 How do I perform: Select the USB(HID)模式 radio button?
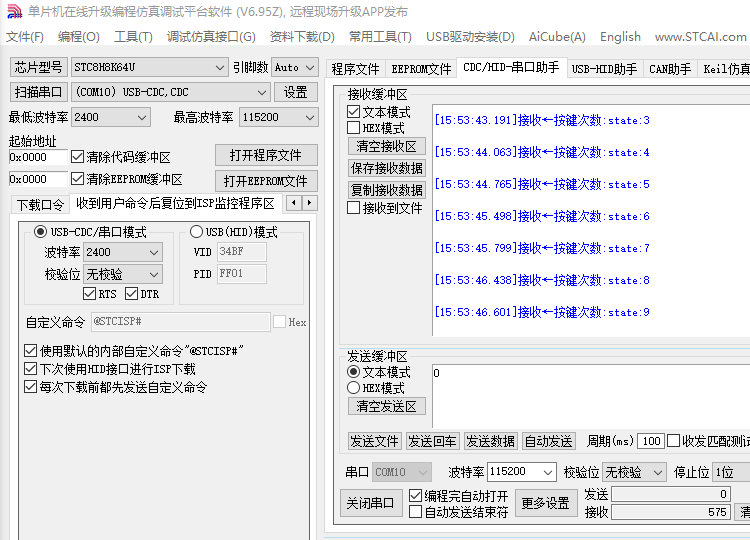196,232
